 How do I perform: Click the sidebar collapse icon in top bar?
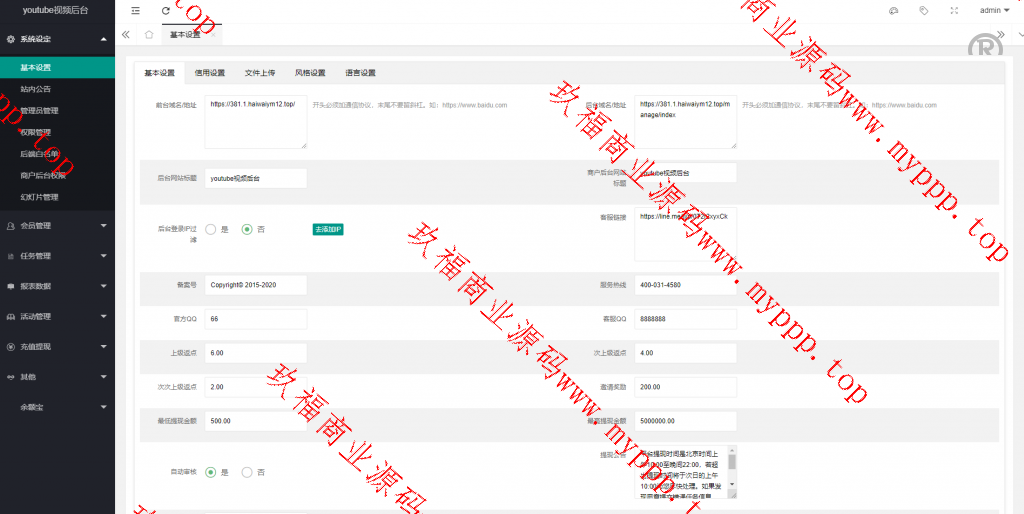click(135, 11)
